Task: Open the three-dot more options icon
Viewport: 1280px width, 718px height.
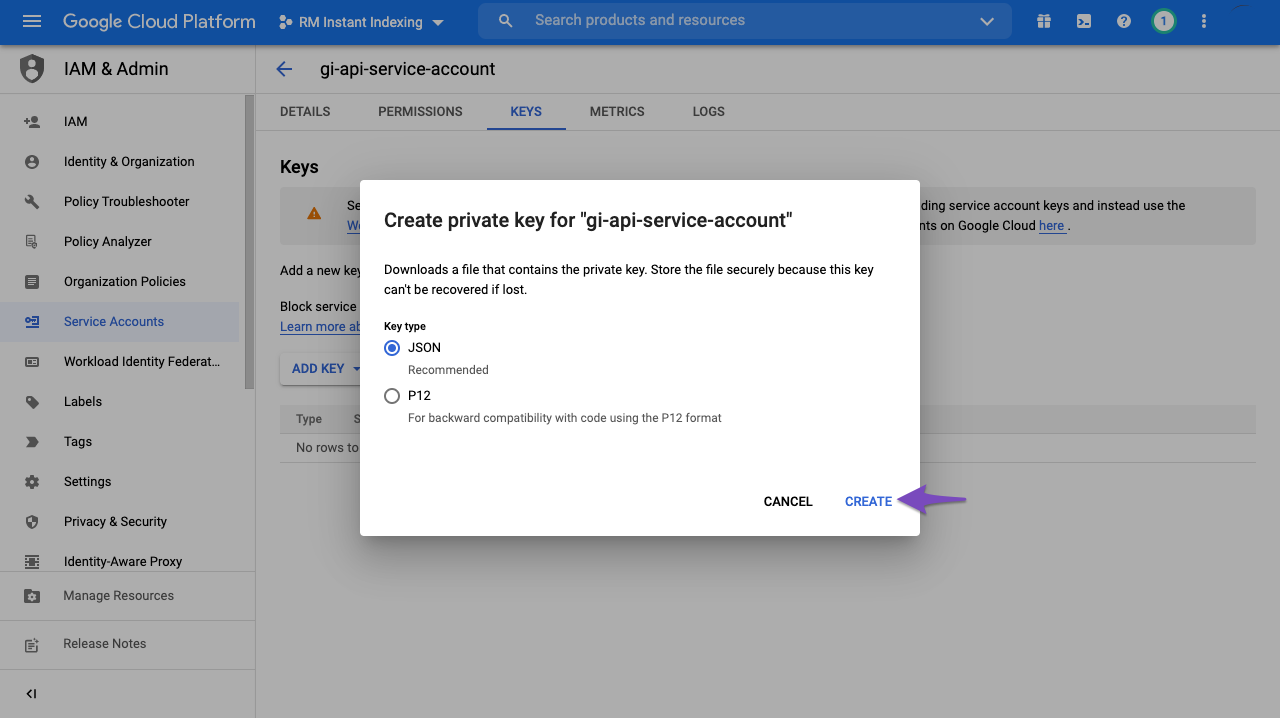Action: point(1203,20)
